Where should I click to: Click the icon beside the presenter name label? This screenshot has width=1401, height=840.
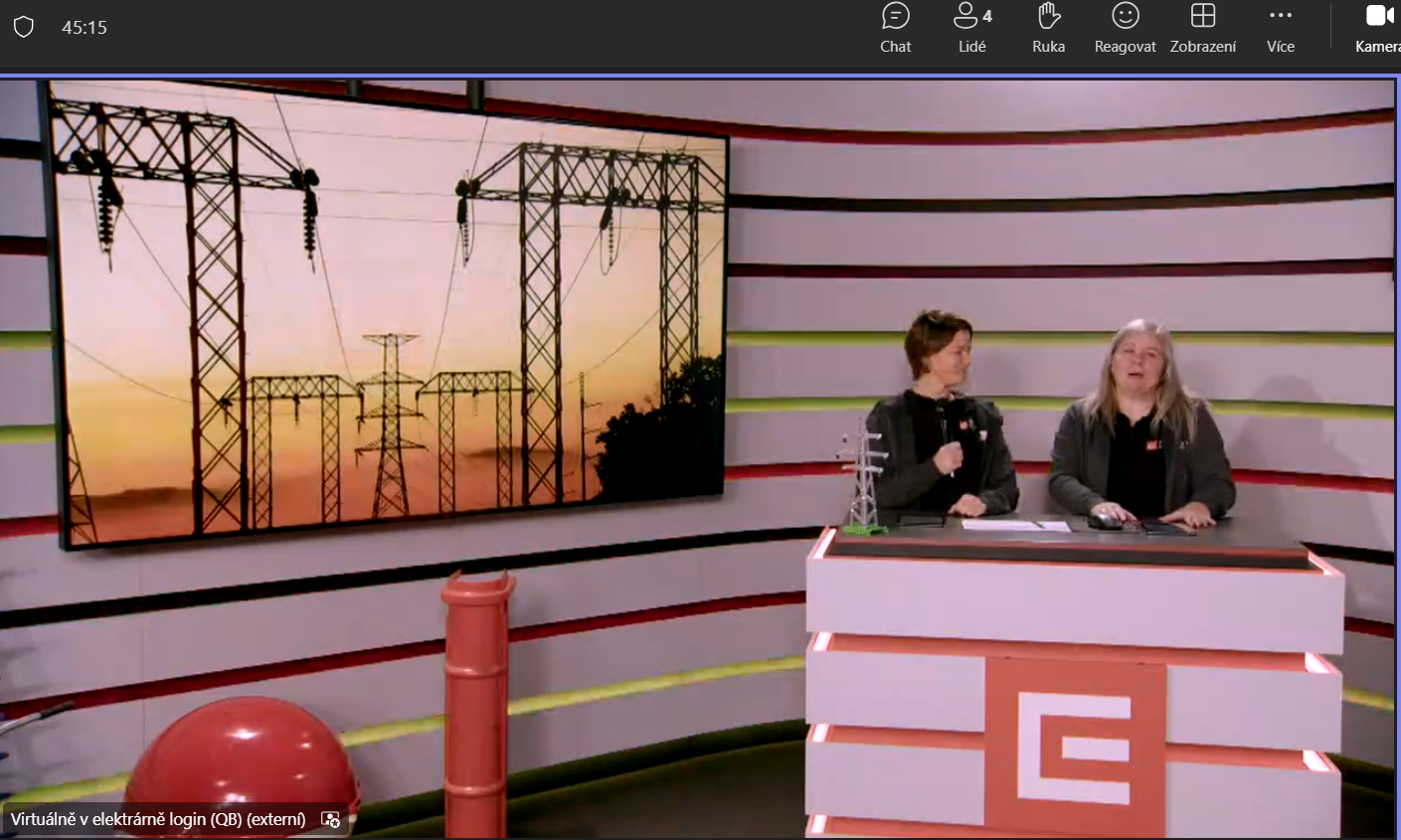point(331,819)
